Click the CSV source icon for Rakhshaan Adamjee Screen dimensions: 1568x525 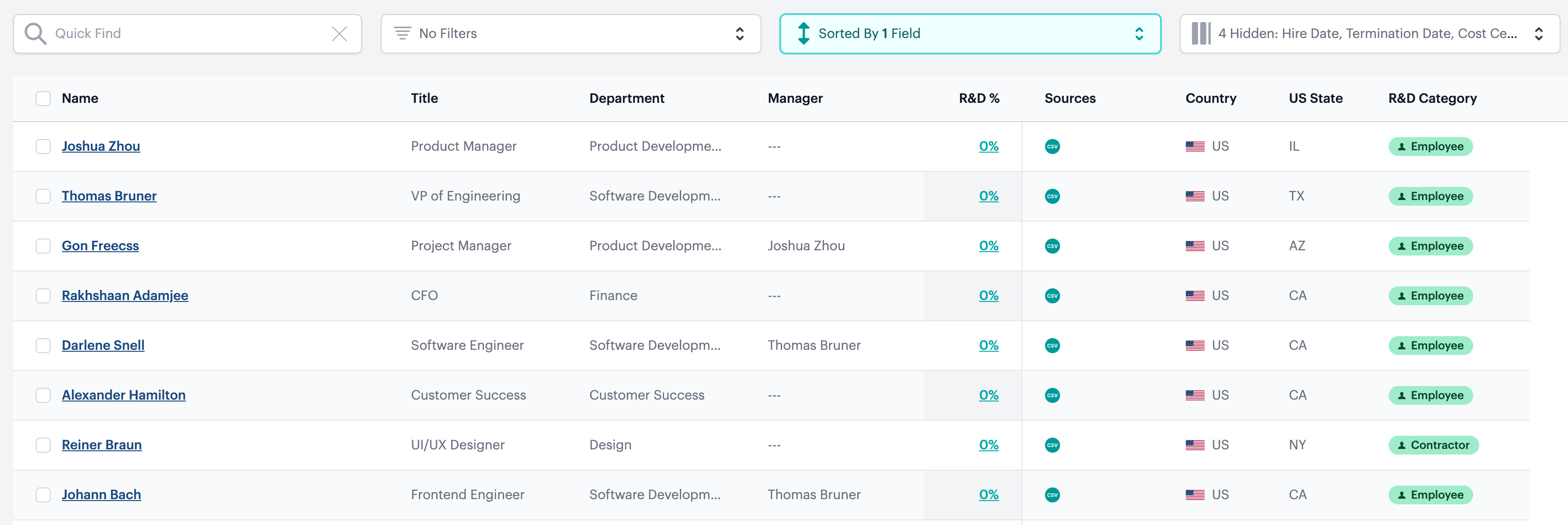(1052, 296)
